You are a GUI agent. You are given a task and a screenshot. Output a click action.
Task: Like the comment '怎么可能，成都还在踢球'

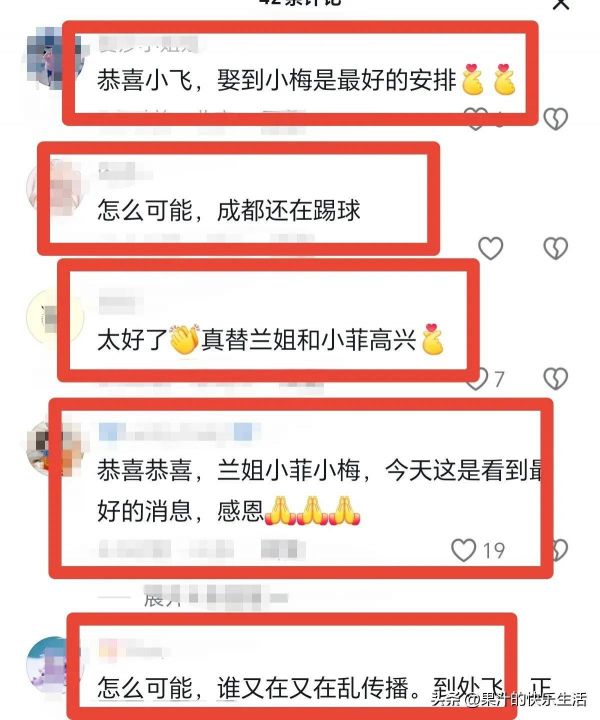coord(490,248)
